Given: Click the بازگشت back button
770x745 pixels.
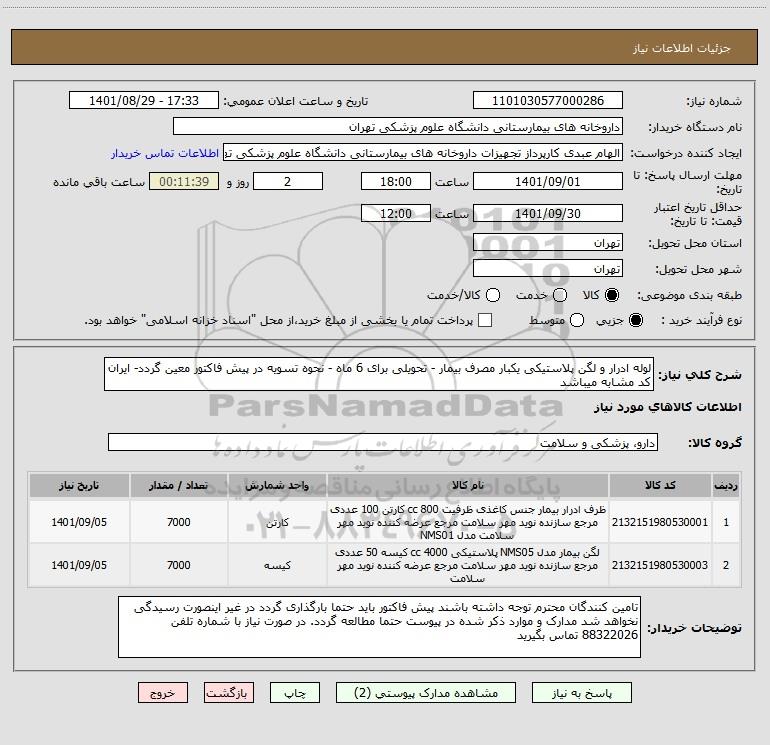Looking at the screenshot, I should tap(229, 692).
